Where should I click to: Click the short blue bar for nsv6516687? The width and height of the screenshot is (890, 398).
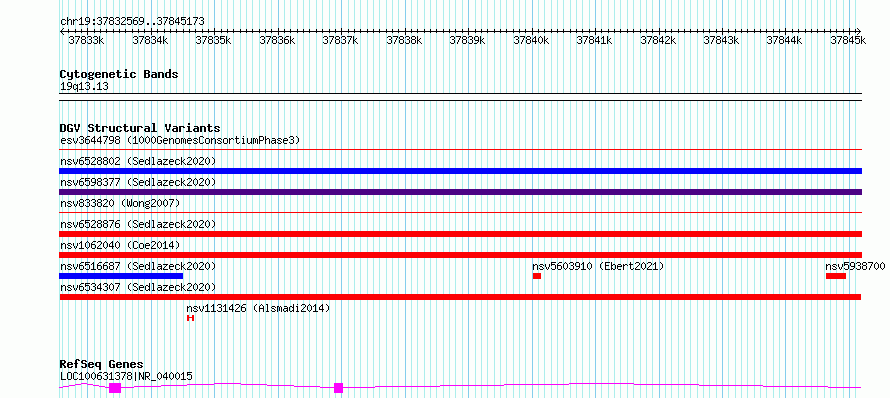(x=121, y=276)
